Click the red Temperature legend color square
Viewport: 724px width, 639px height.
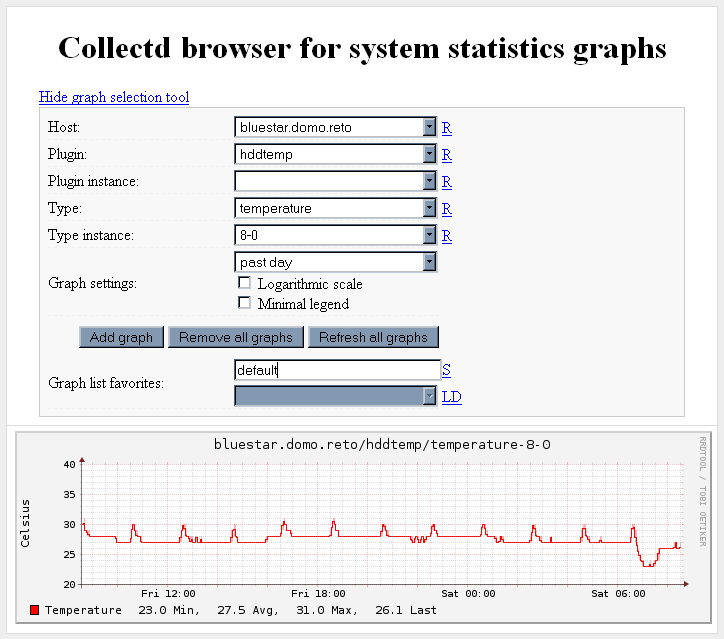click(x=35, y=610)
